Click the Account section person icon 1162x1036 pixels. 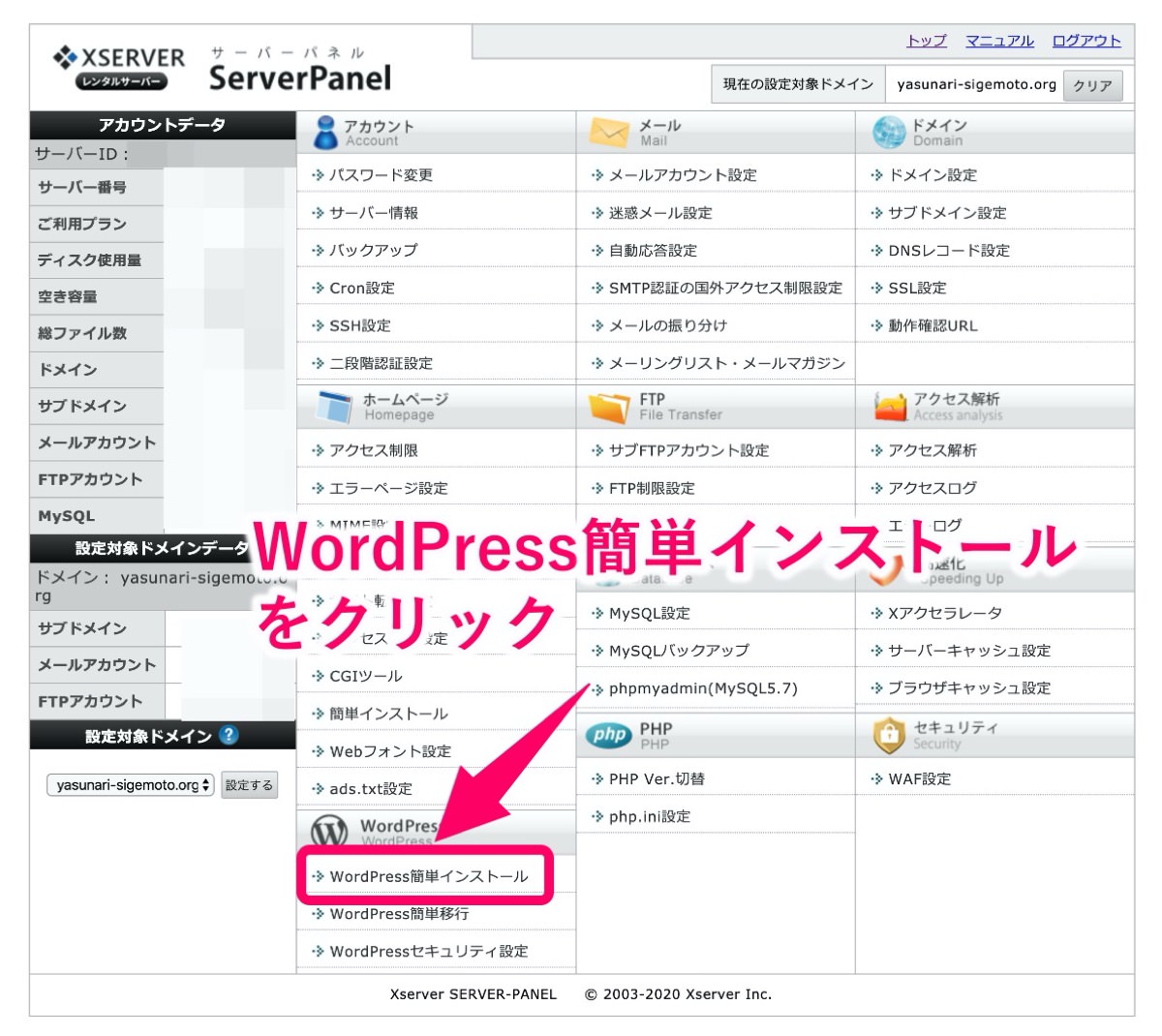point(325,133)
